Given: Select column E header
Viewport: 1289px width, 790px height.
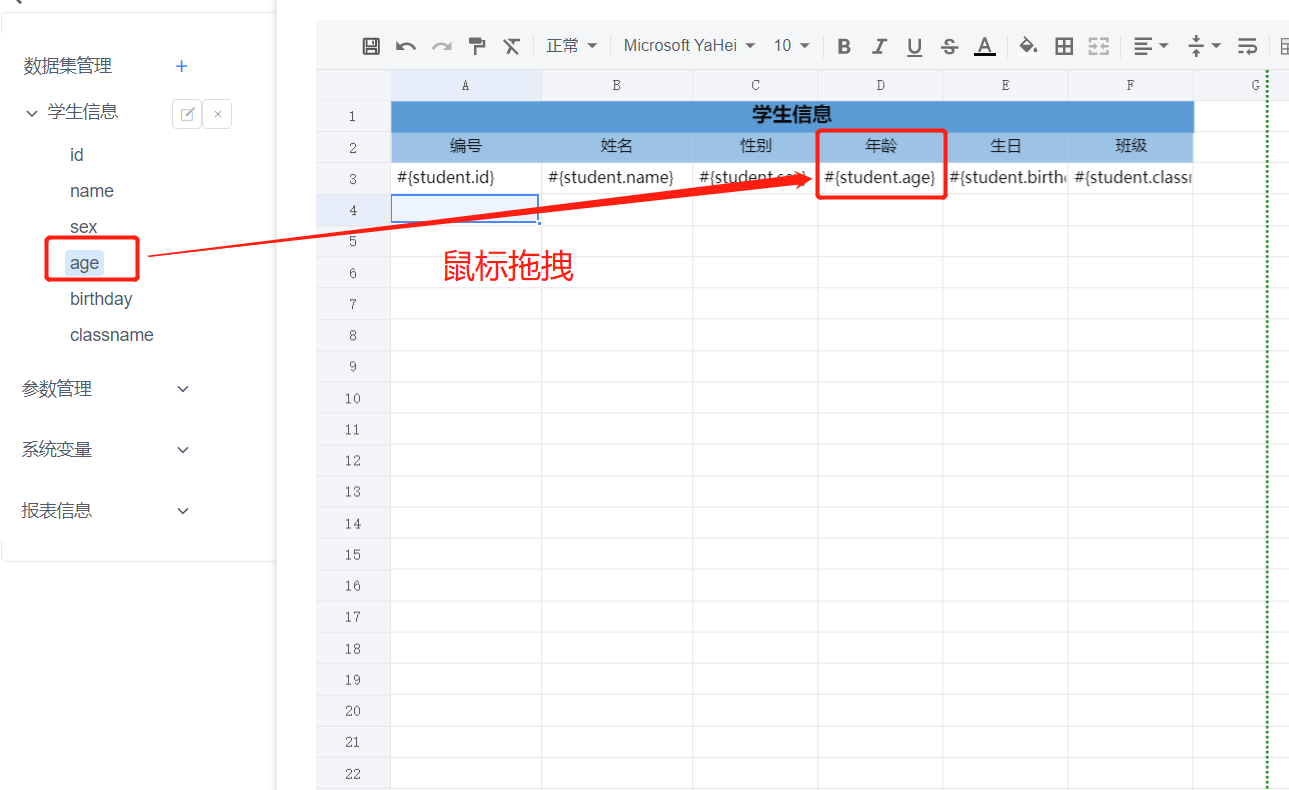Looking at the screenshot, I should point(1005,85).
